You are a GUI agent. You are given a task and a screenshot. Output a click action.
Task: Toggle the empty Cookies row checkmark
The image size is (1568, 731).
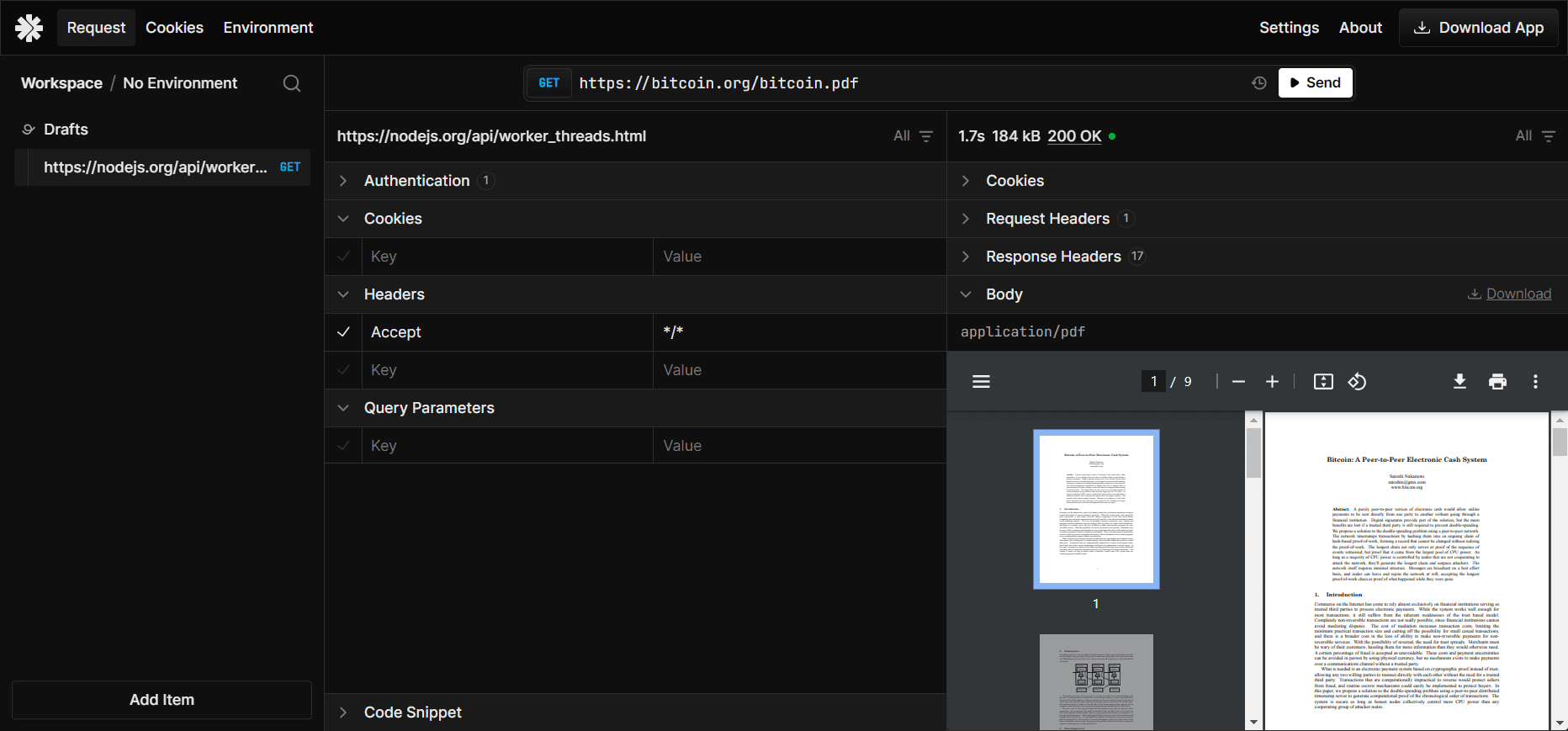[343, 257]
